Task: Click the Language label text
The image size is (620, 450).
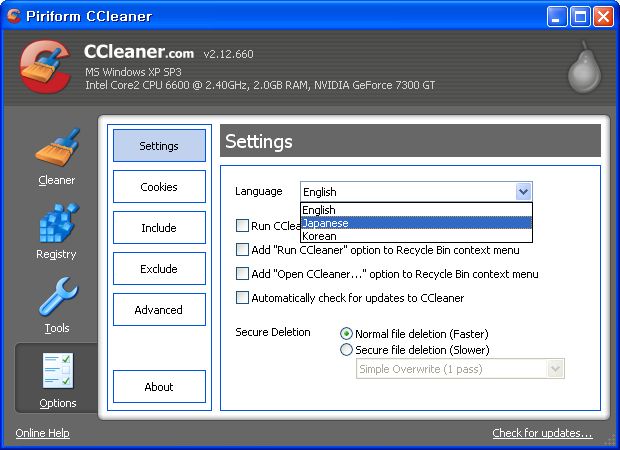Action: click(259, 191)
